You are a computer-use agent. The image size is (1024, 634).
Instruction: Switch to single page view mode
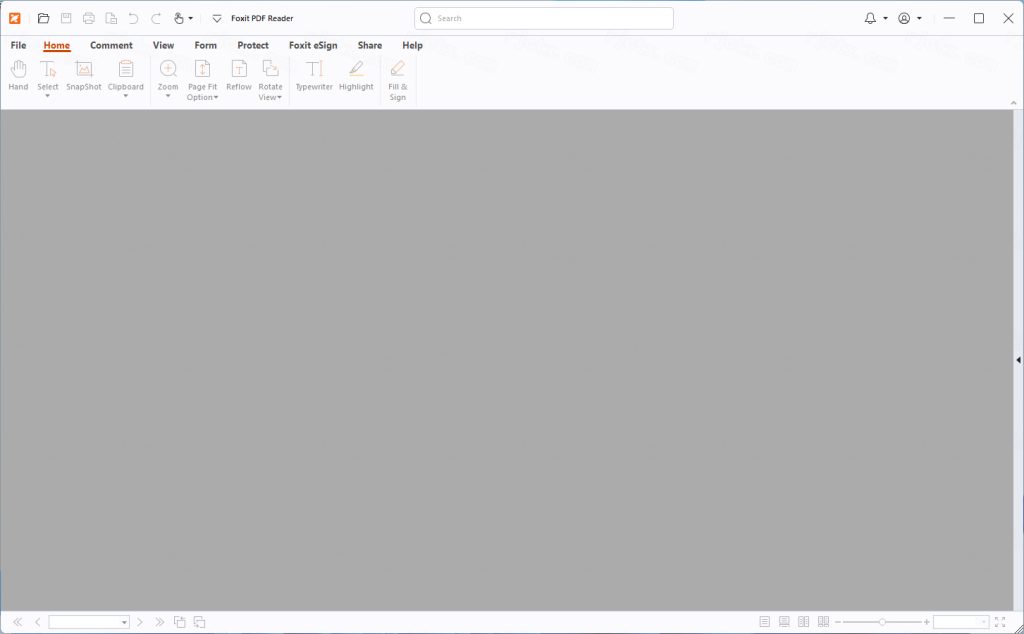pyautogui.click(x=765, y=622)
